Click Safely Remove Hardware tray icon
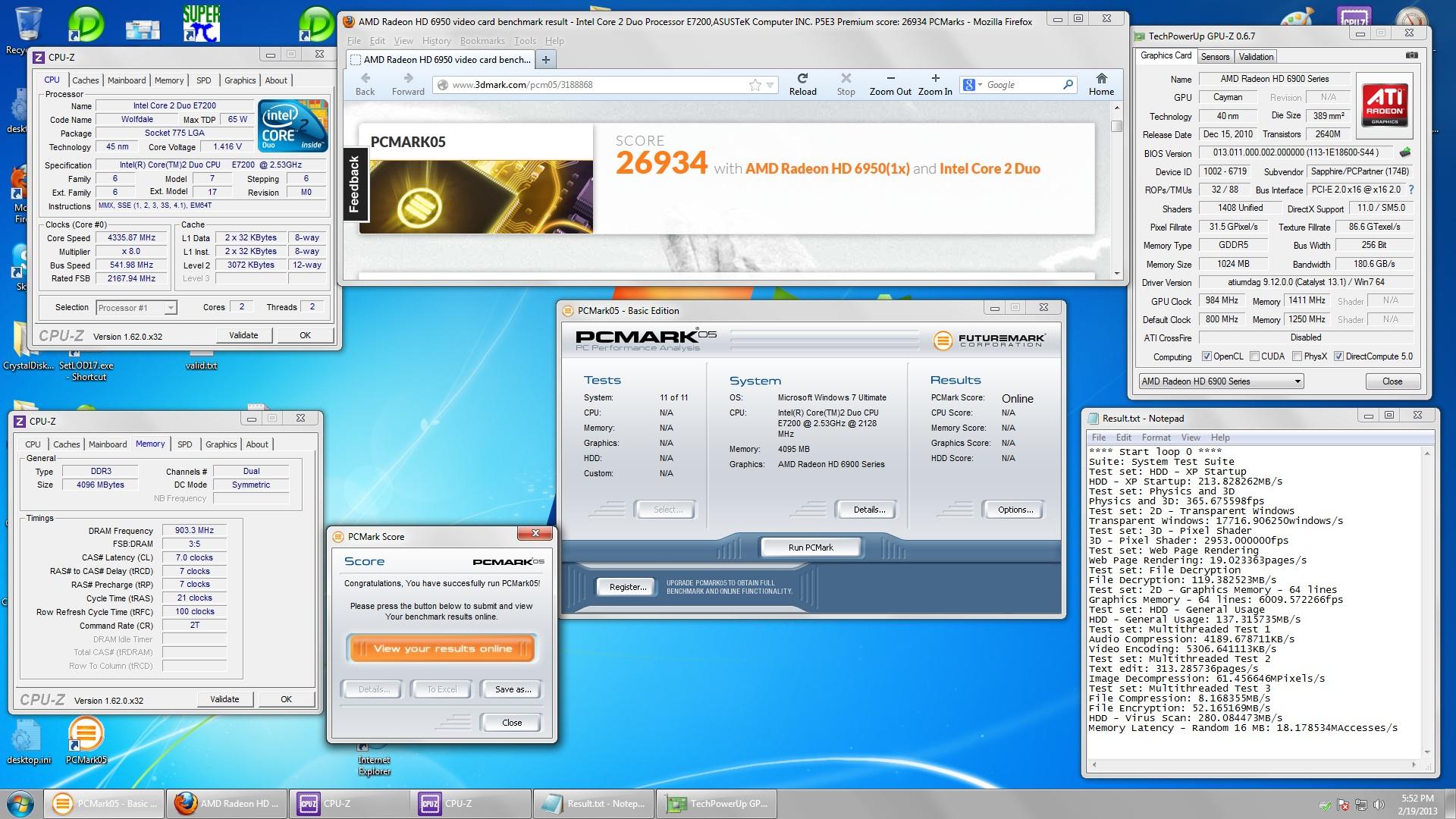The image size is (1456, 819). pyautogui.click(x=1325, y=805)
